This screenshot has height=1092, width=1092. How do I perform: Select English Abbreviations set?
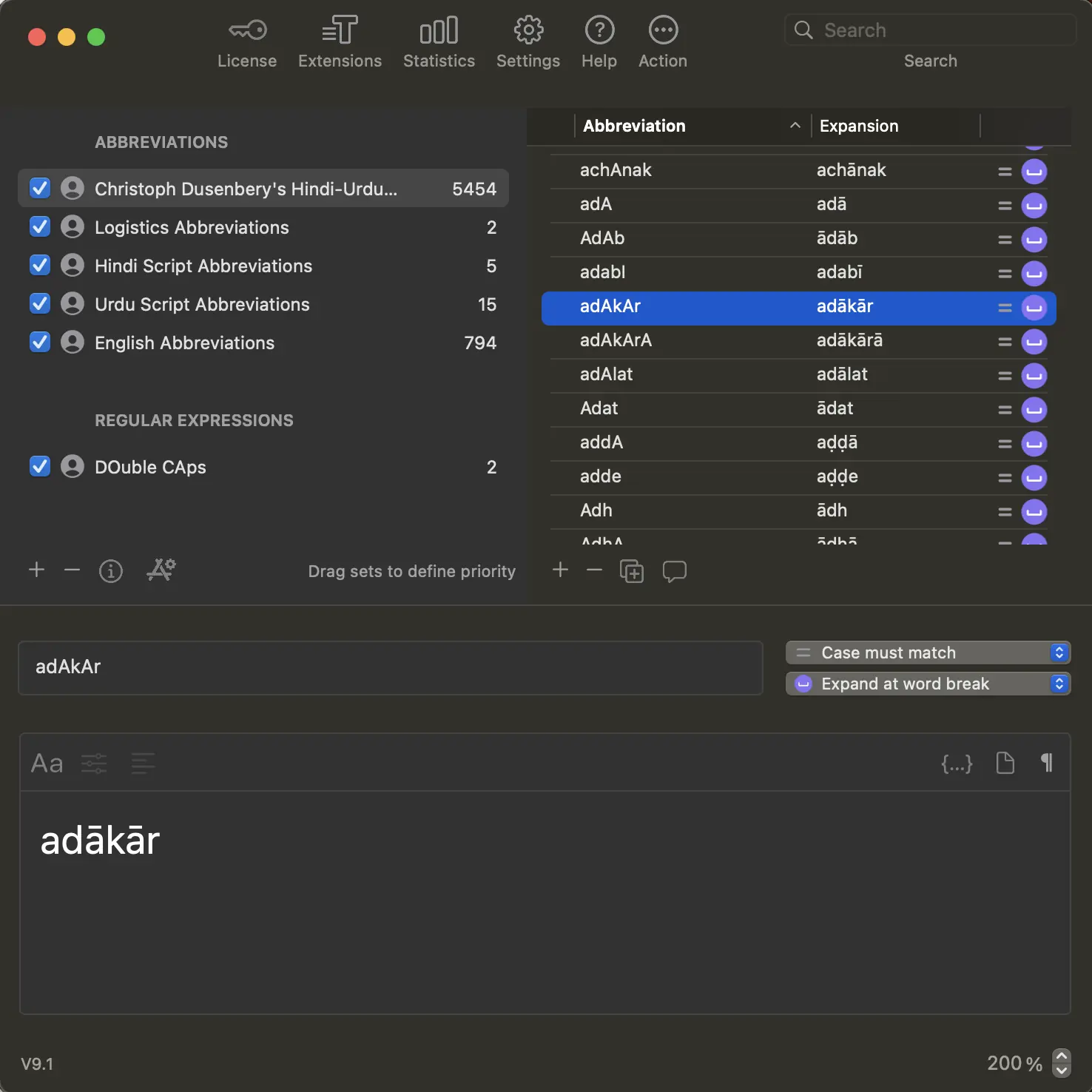[263, 343]
